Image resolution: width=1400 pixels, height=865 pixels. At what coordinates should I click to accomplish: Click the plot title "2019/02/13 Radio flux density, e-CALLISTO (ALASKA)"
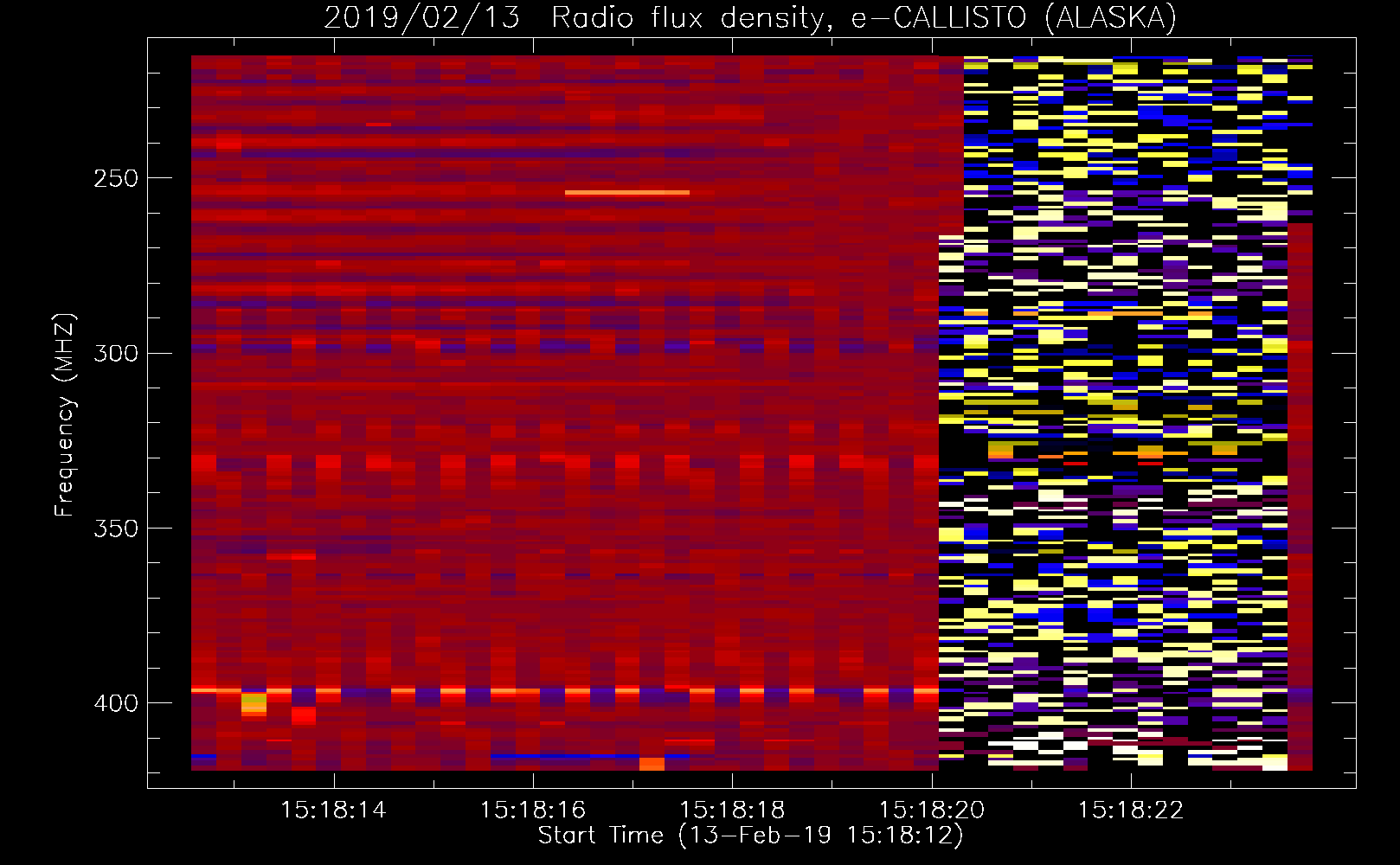tap(750, 17)
